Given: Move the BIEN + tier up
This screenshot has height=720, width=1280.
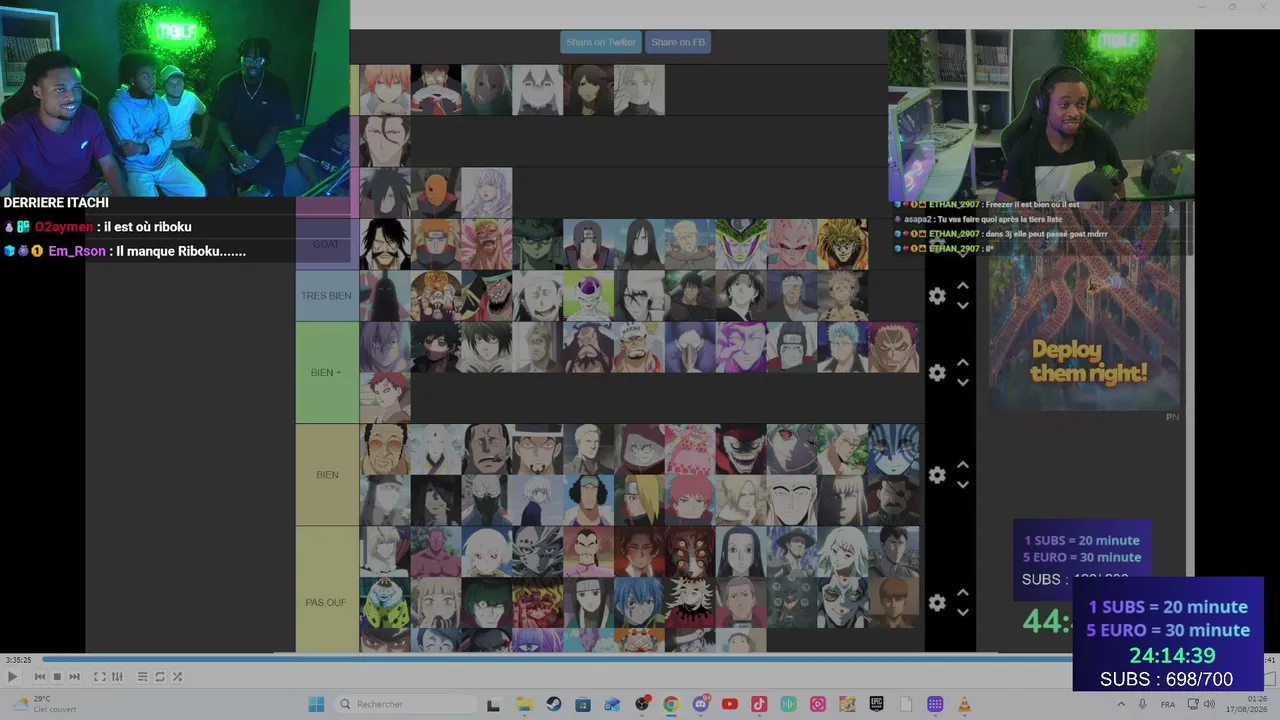Looking at the screenshot, I should (x=963, y=363).
